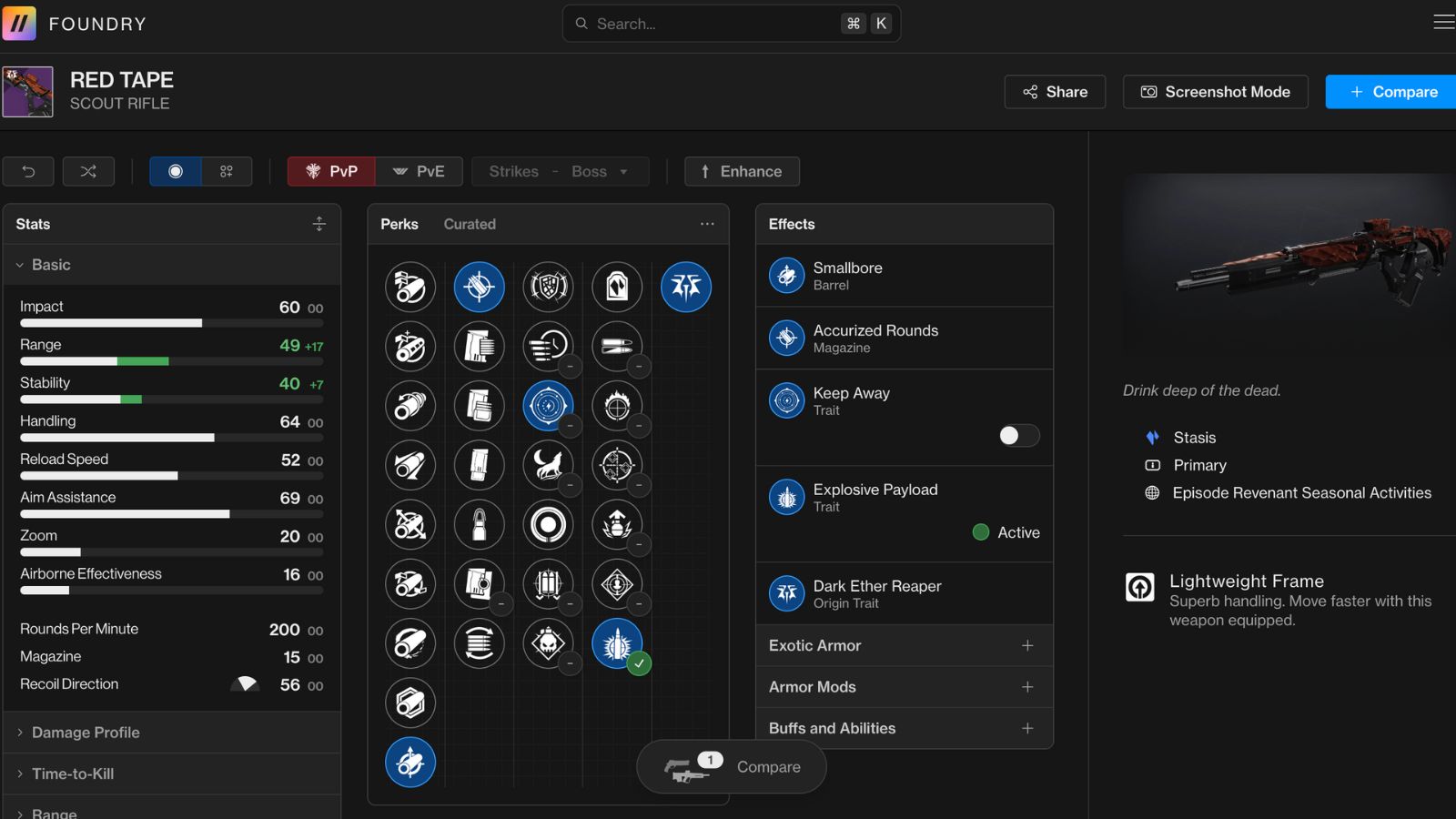Switch to the PvE mode tab

coord(419,171)
